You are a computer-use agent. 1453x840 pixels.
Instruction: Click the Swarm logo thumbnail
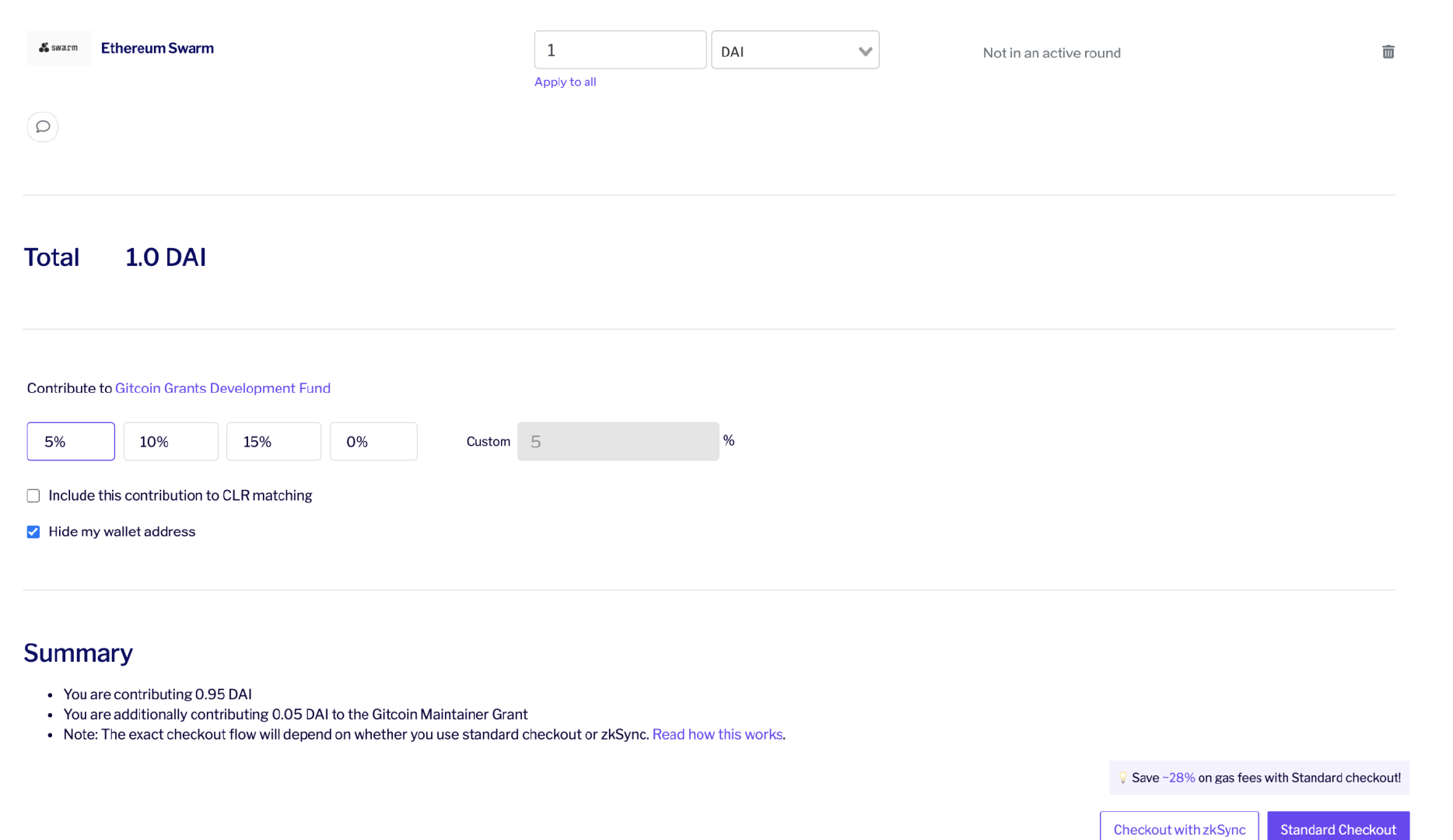[59, 48]
